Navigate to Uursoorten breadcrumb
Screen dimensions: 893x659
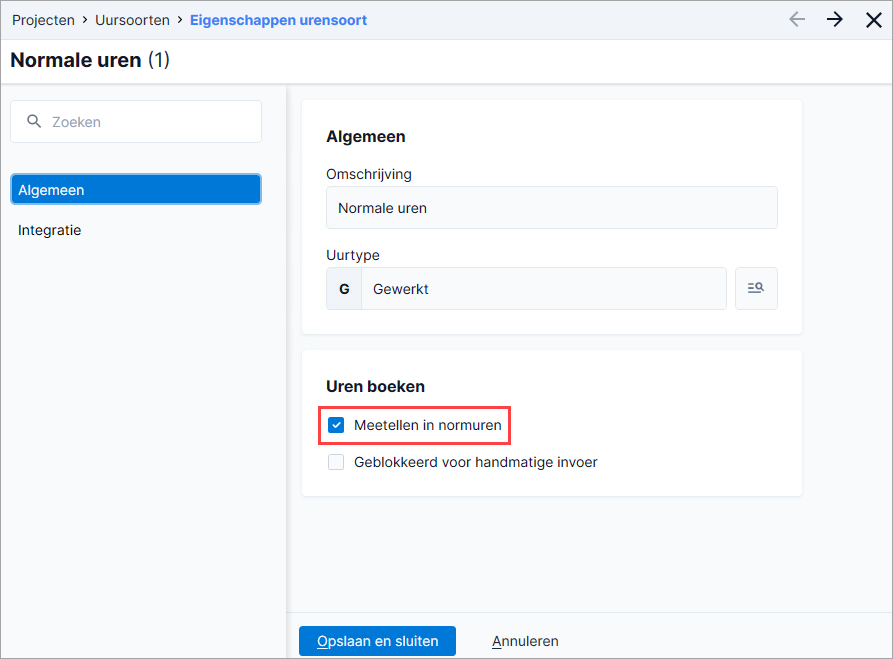pyautogui.click(x=132, y=20)
